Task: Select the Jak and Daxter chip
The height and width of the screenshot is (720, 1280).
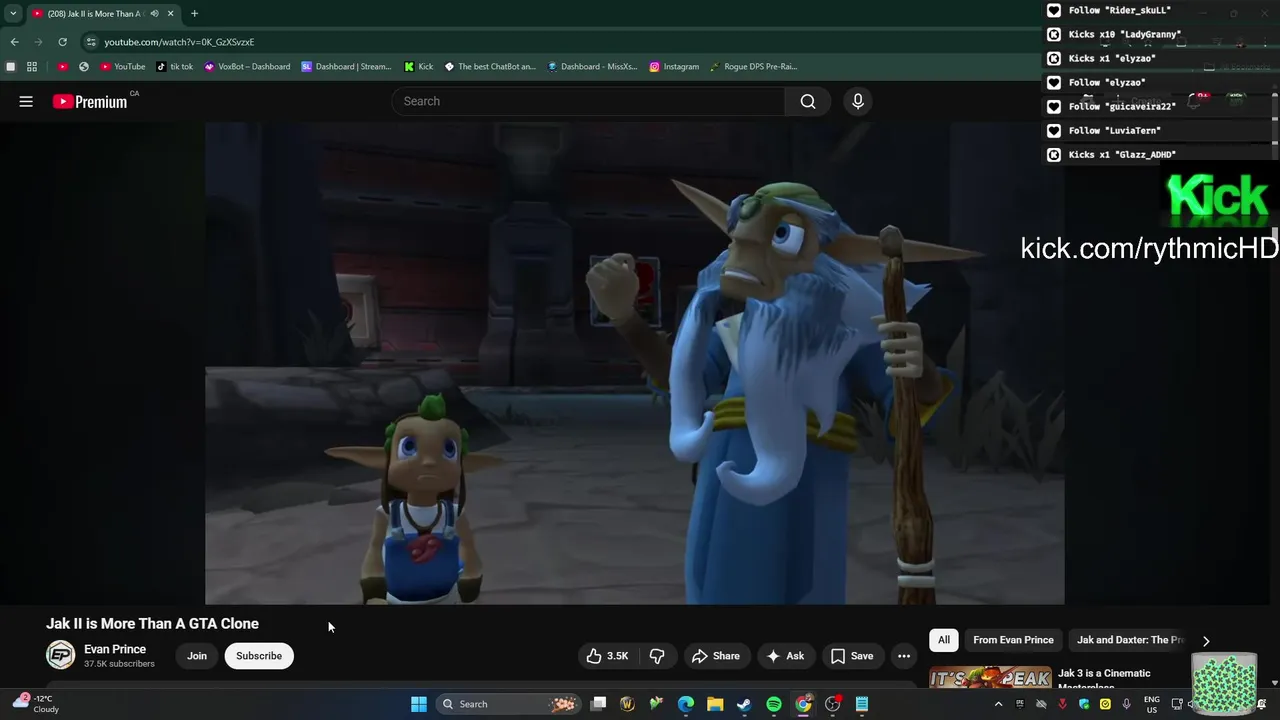Action: coord(1130,640)
